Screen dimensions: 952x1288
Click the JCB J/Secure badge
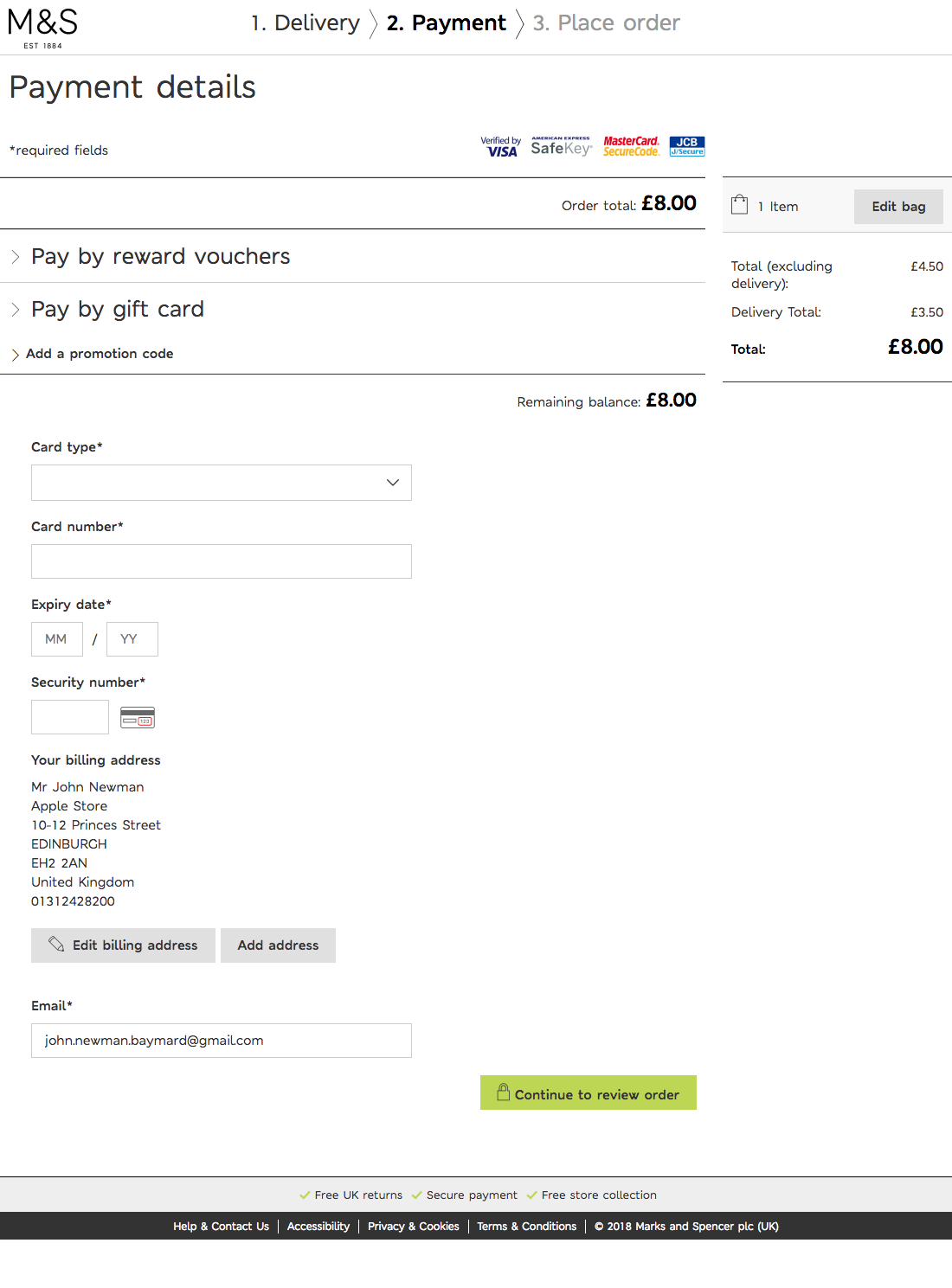pyautogui.click(x=687, y=146)
